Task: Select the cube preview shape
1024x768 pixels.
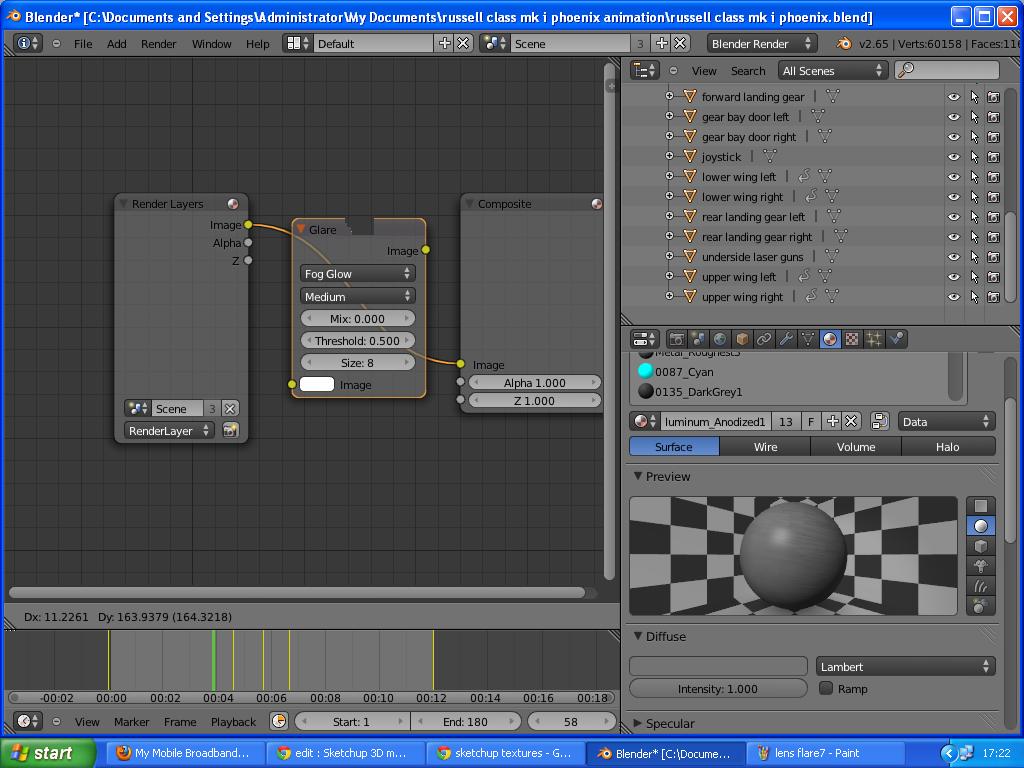Action: (x=981, y=546)
